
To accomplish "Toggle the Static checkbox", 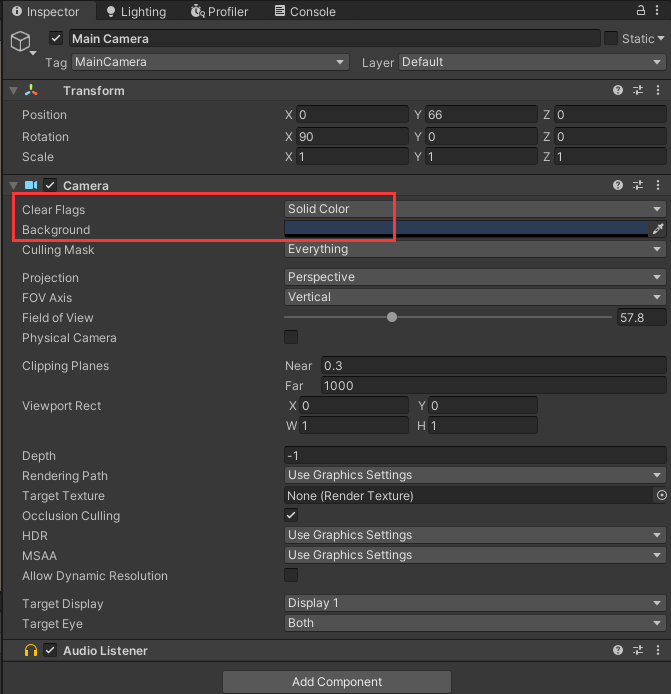I will tap(611, 38).
